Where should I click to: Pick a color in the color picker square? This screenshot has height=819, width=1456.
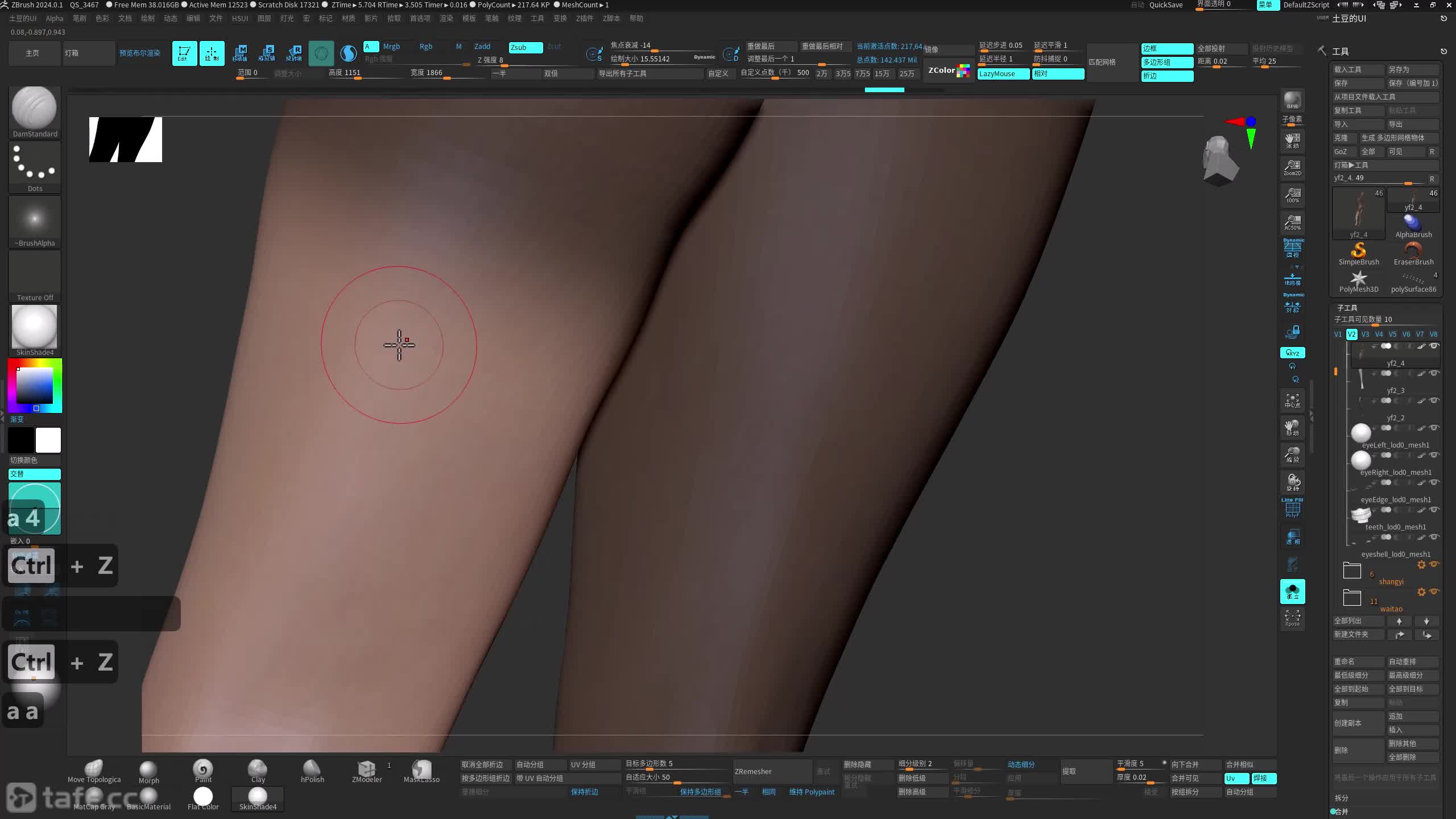[x=35, y=386]
